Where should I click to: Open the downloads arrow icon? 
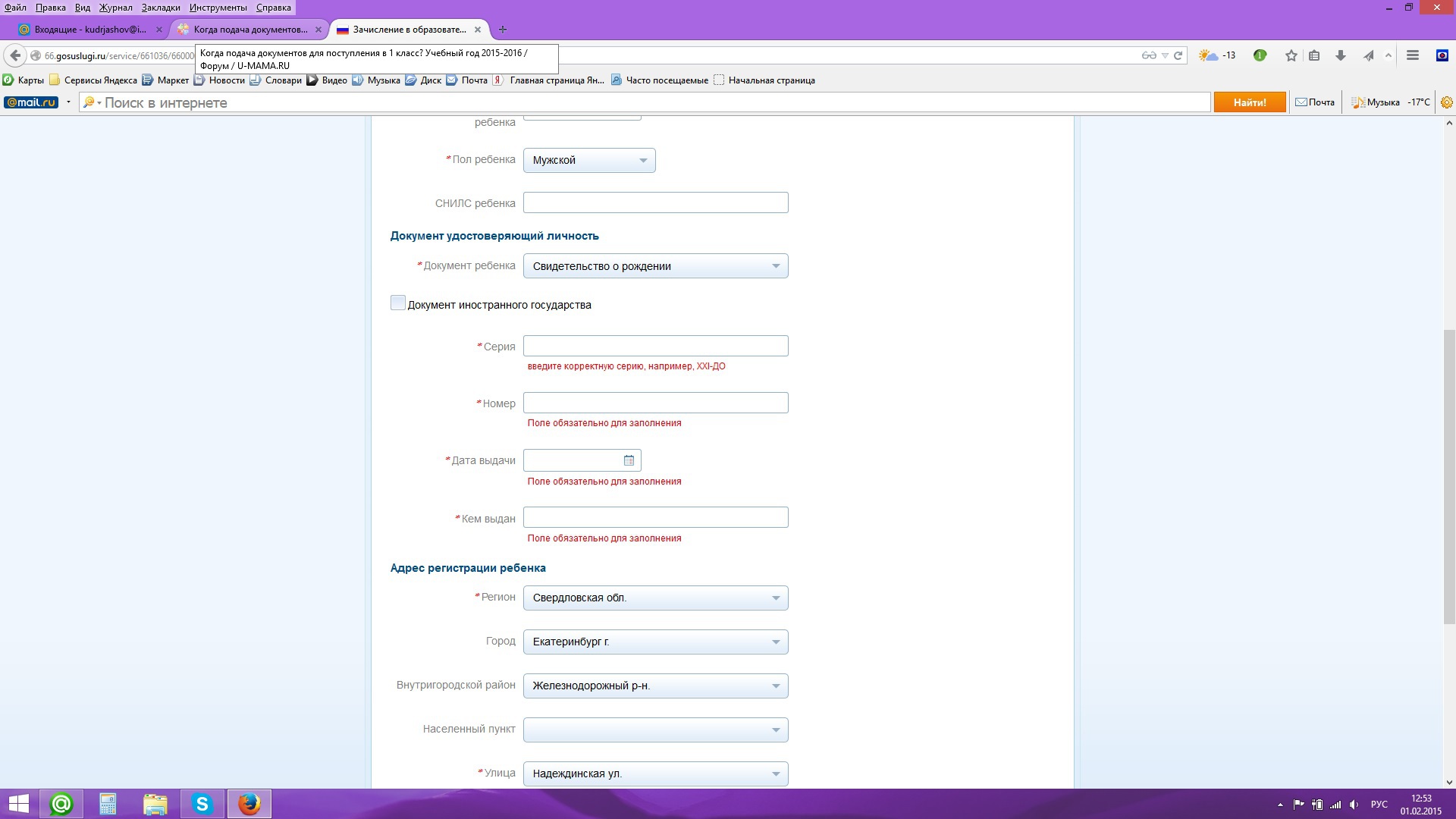coord(1340,55)
